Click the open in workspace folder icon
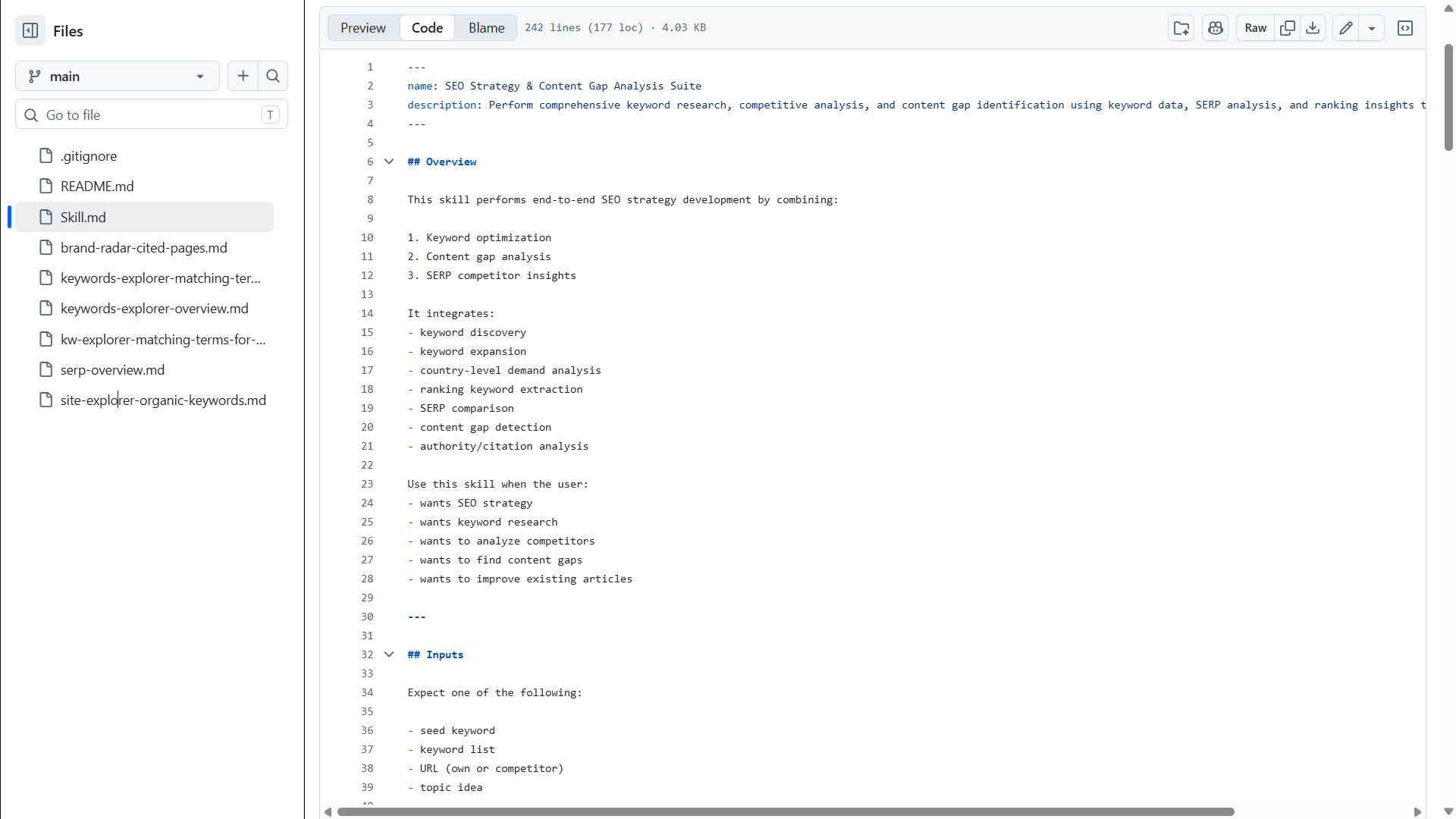The width and height of the screenshot is (1456, 819). [1181, 28]
